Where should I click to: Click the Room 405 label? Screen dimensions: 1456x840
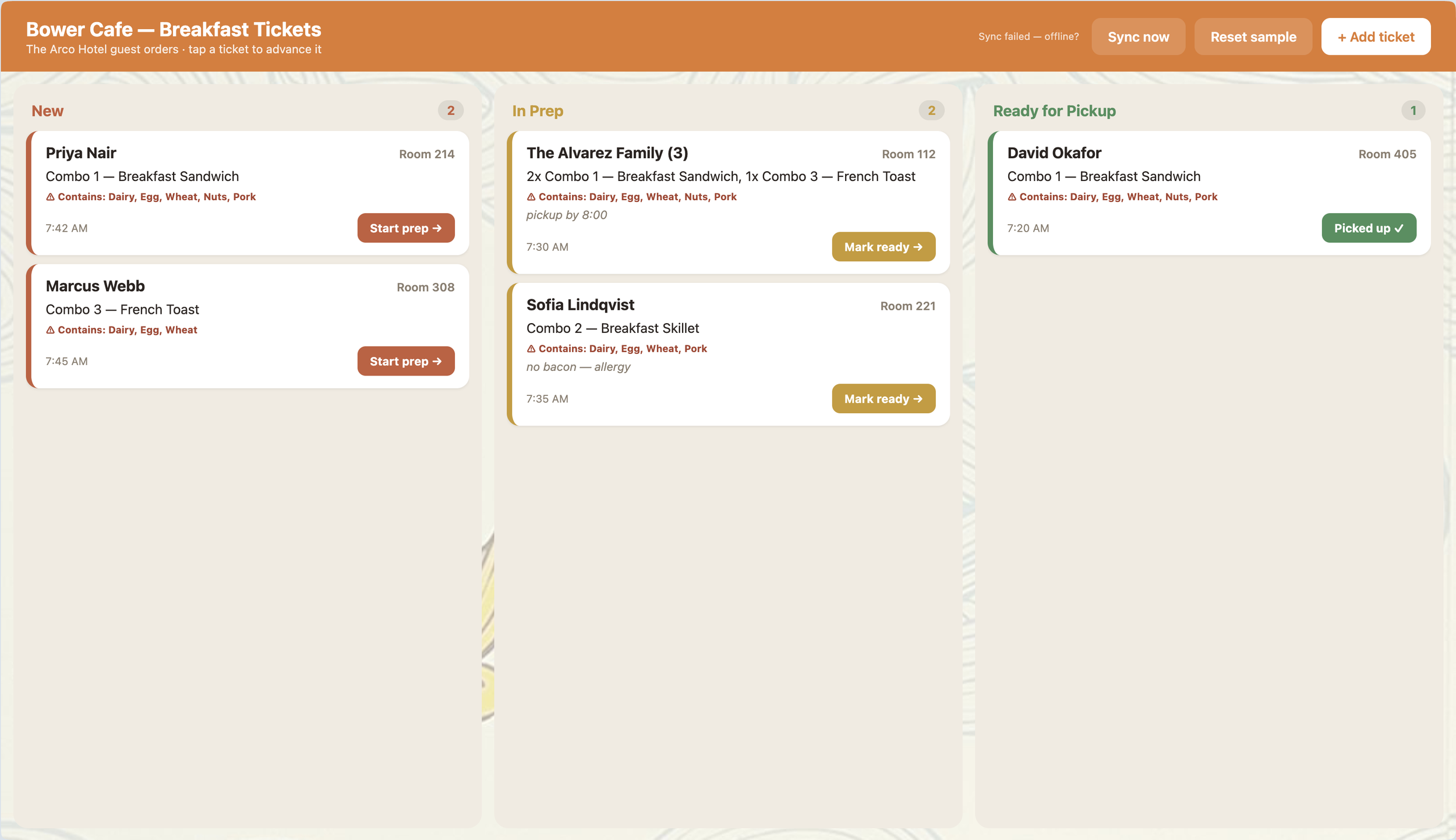click(x=1387, y=154)
